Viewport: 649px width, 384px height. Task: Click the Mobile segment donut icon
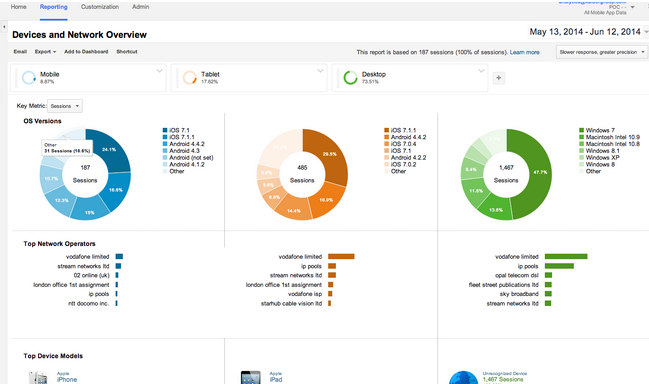pyautogui.click(x=29, y=77)
